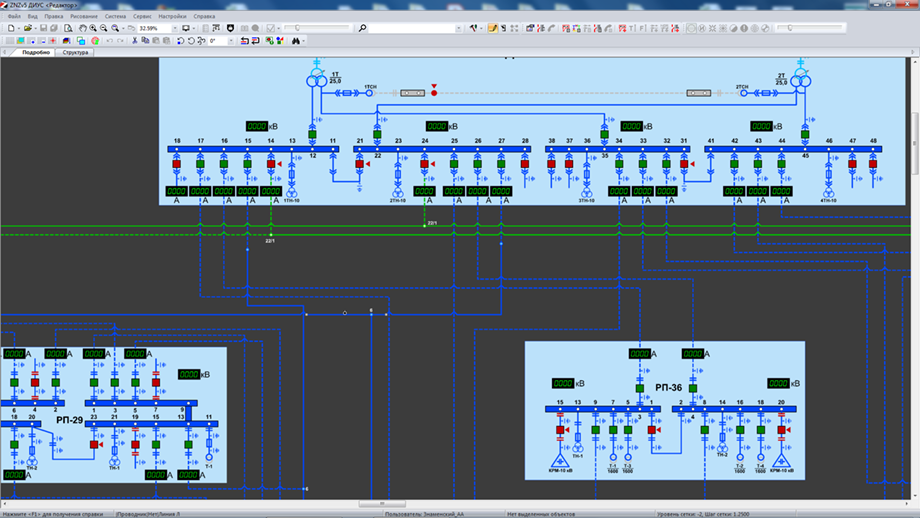Toggle the highlighted pencil edit mode button
Viewport: 920px width, 518px height.
point(493,28)
